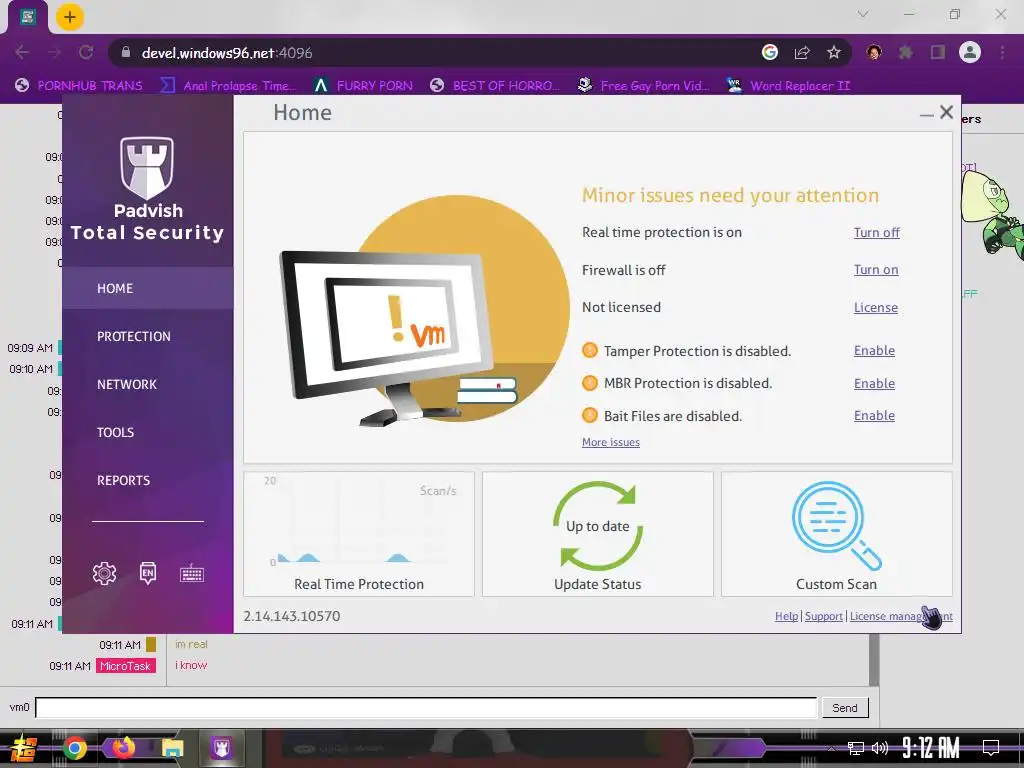
Task: Open Update Status tile
Action: (x=598, y=534)
